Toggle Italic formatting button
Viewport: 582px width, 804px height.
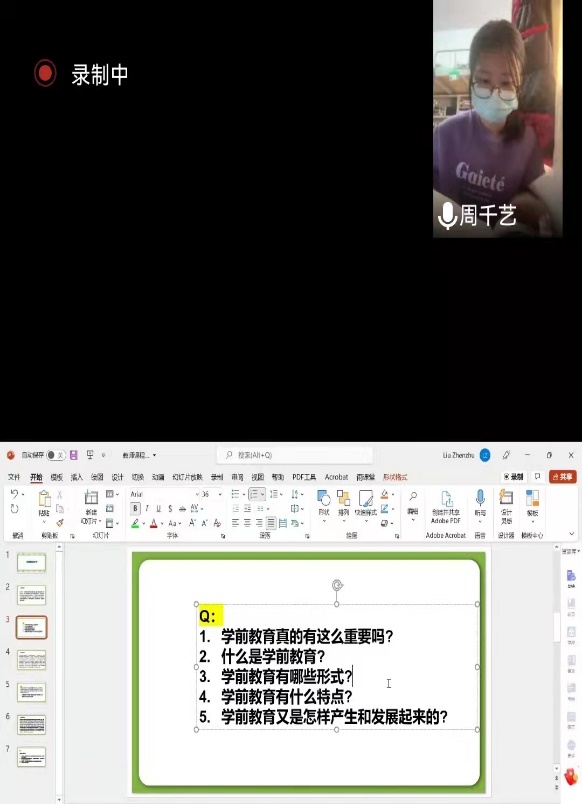click(147, 509)
